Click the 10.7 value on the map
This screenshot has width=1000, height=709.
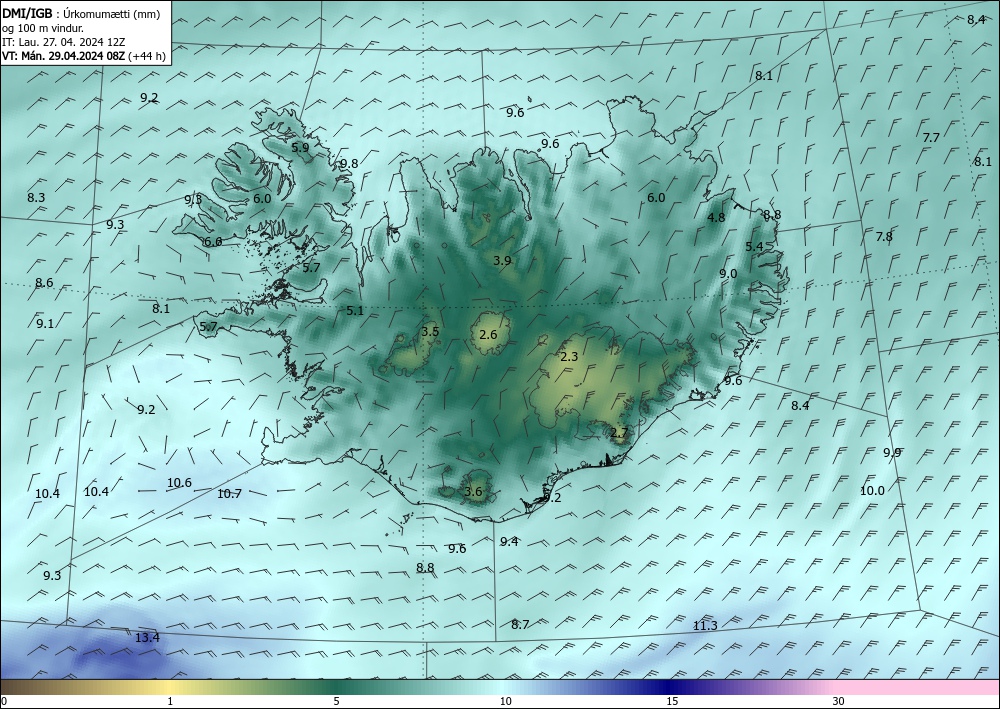pos(229,493)
